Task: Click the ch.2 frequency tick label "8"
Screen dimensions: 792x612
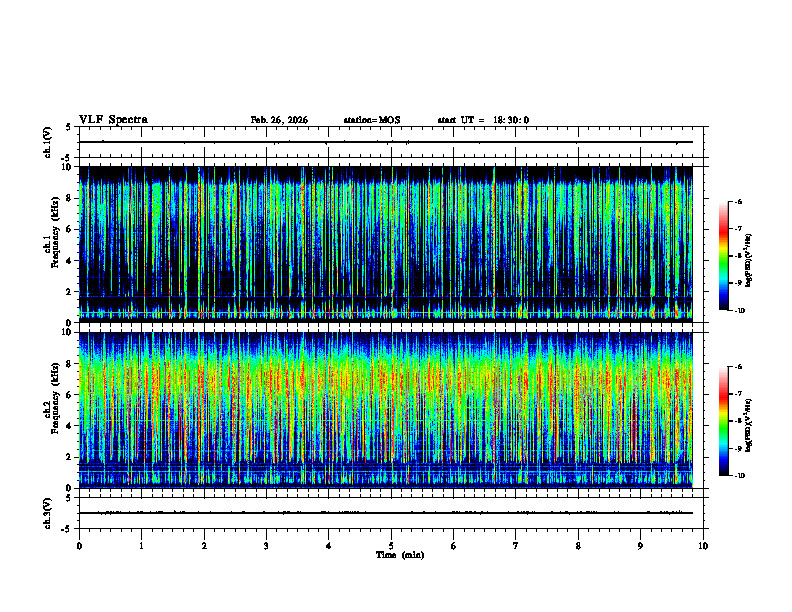Action: click(70, 364)
